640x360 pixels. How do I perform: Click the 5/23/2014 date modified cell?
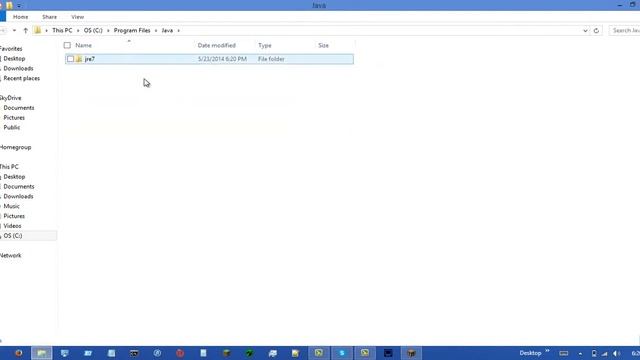[222, 59]
